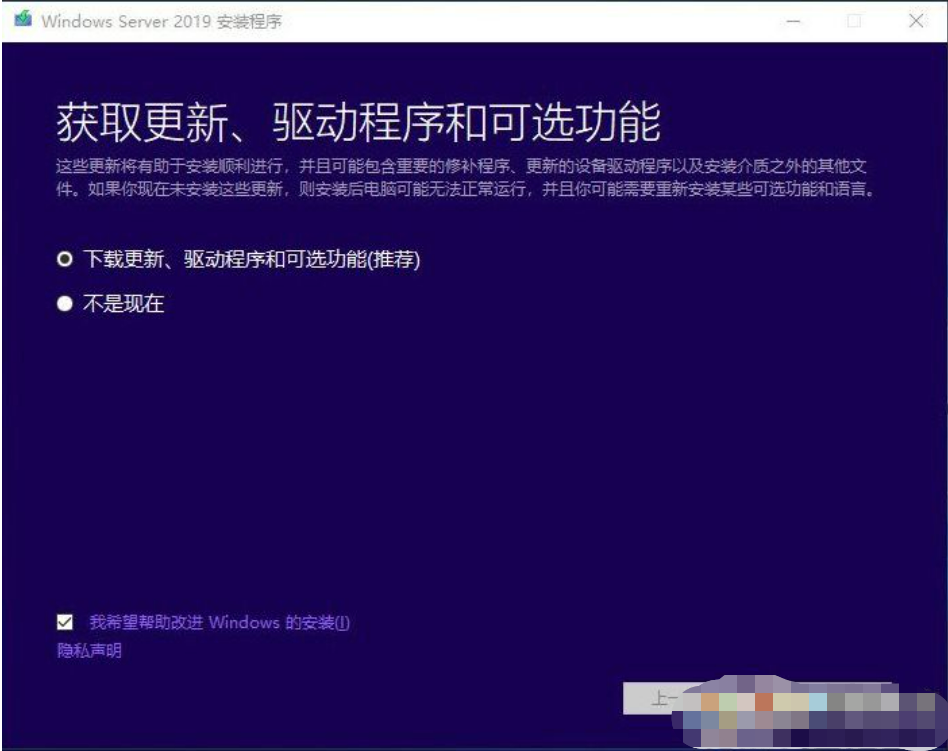
Task: Open the 隐私声明 privacy statement link
Action: (x=89, y=651)
